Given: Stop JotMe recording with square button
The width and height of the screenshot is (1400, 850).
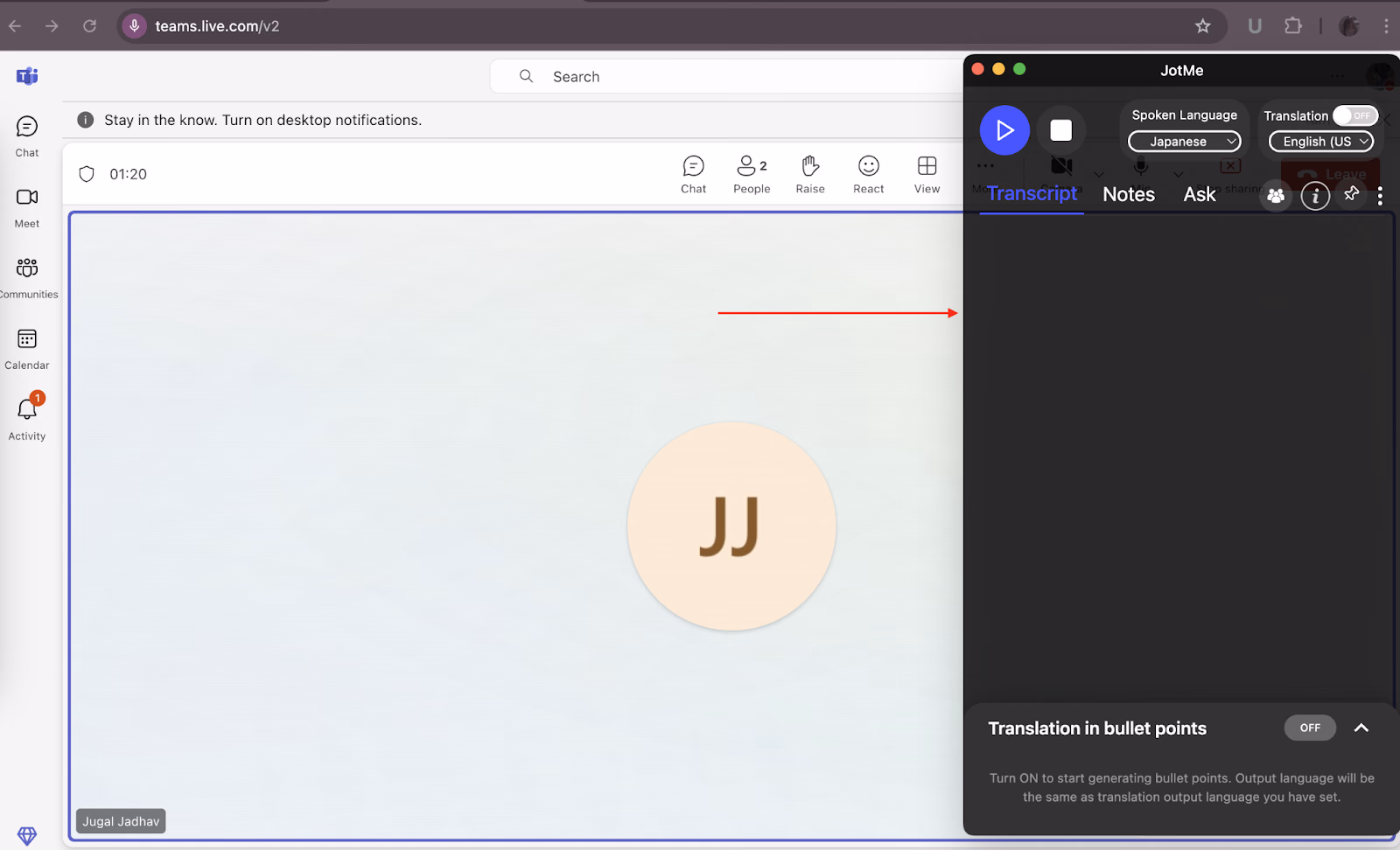Looking at the screenshot, I should tap(1060, 130).
